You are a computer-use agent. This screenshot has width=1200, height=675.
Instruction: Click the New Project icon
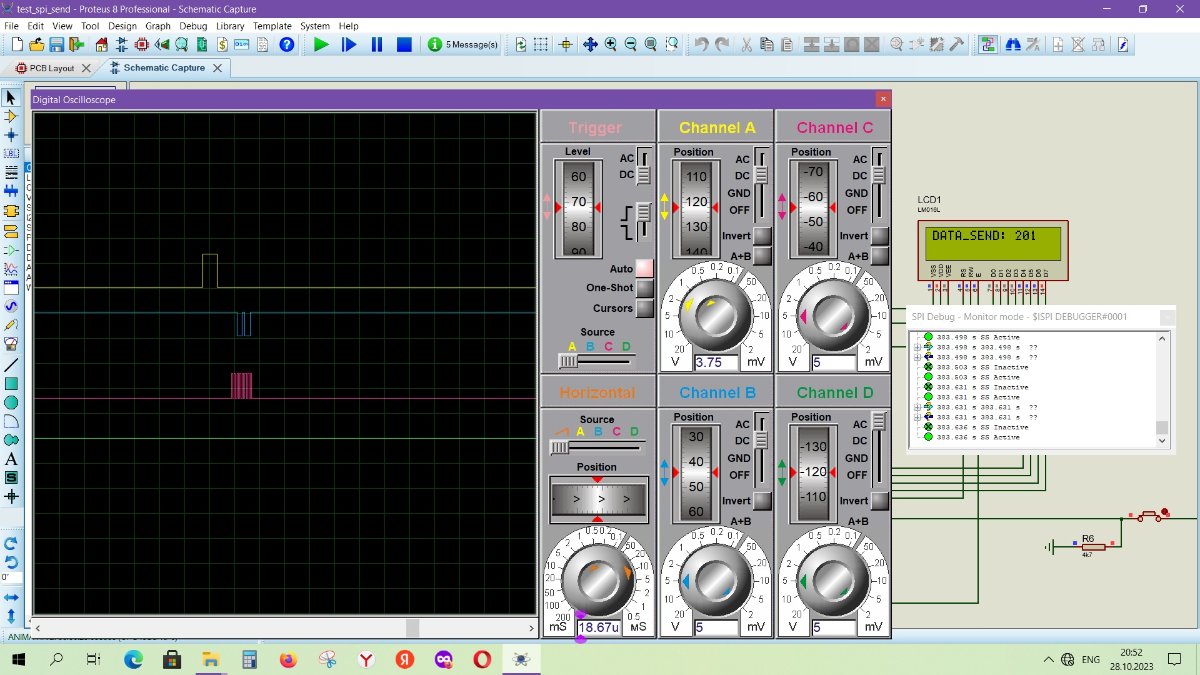(18, 44)
